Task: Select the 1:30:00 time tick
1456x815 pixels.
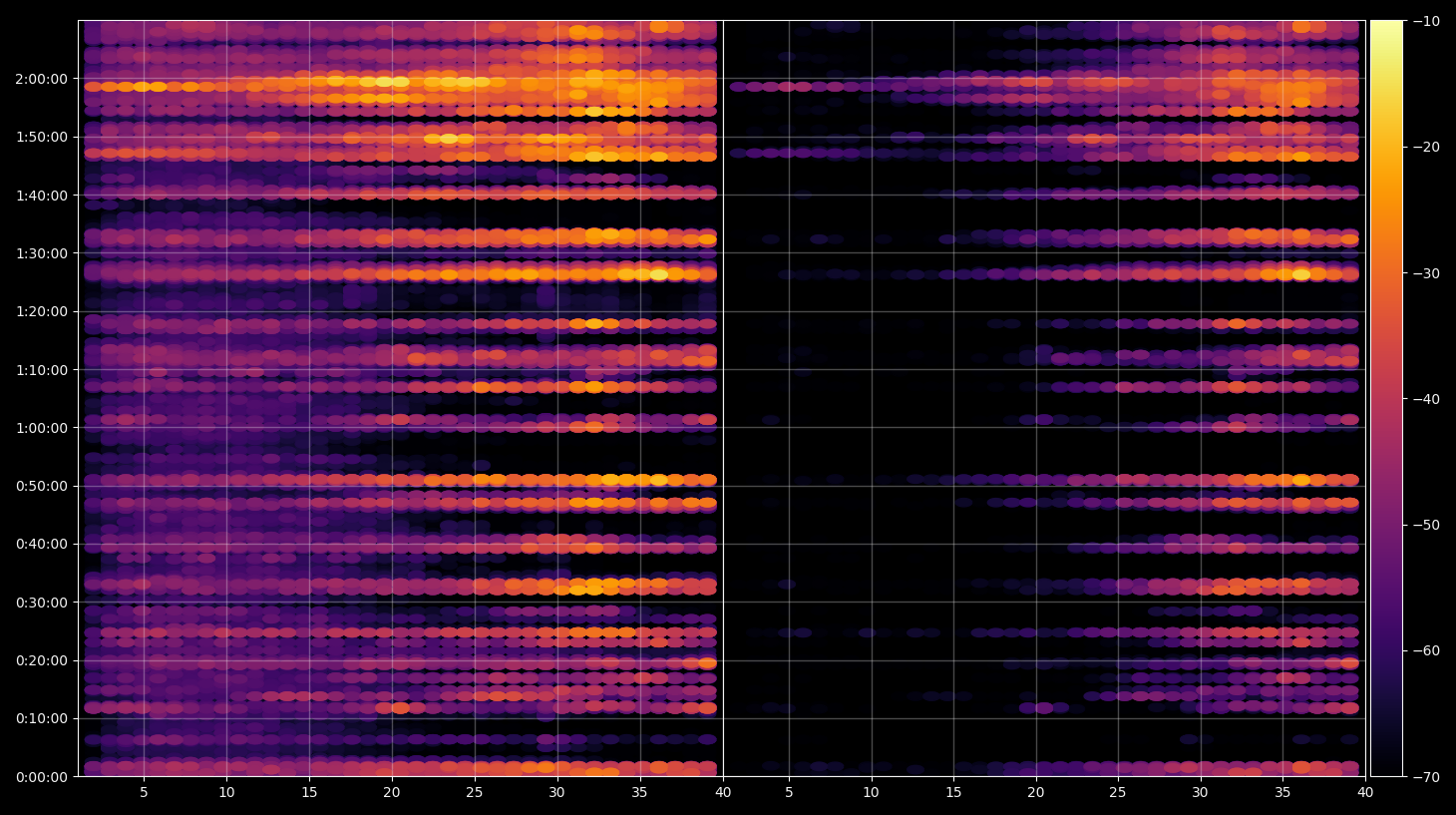Action: point(42,253)
